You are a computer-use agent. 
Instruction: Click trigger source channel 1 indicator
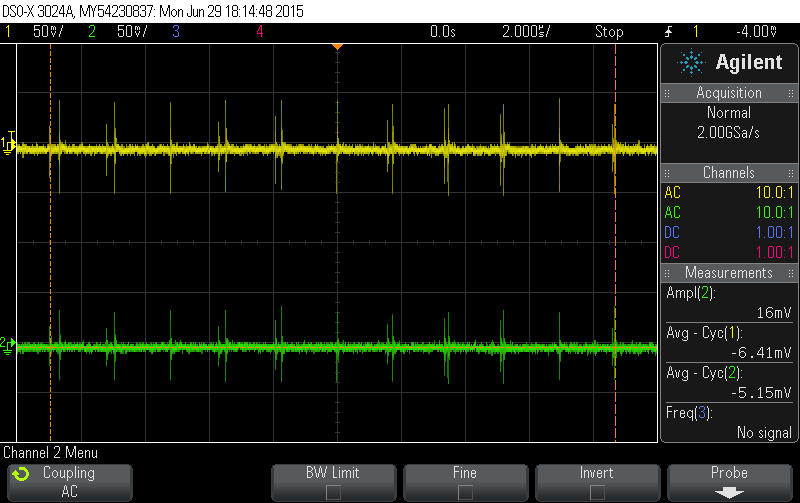695,32
